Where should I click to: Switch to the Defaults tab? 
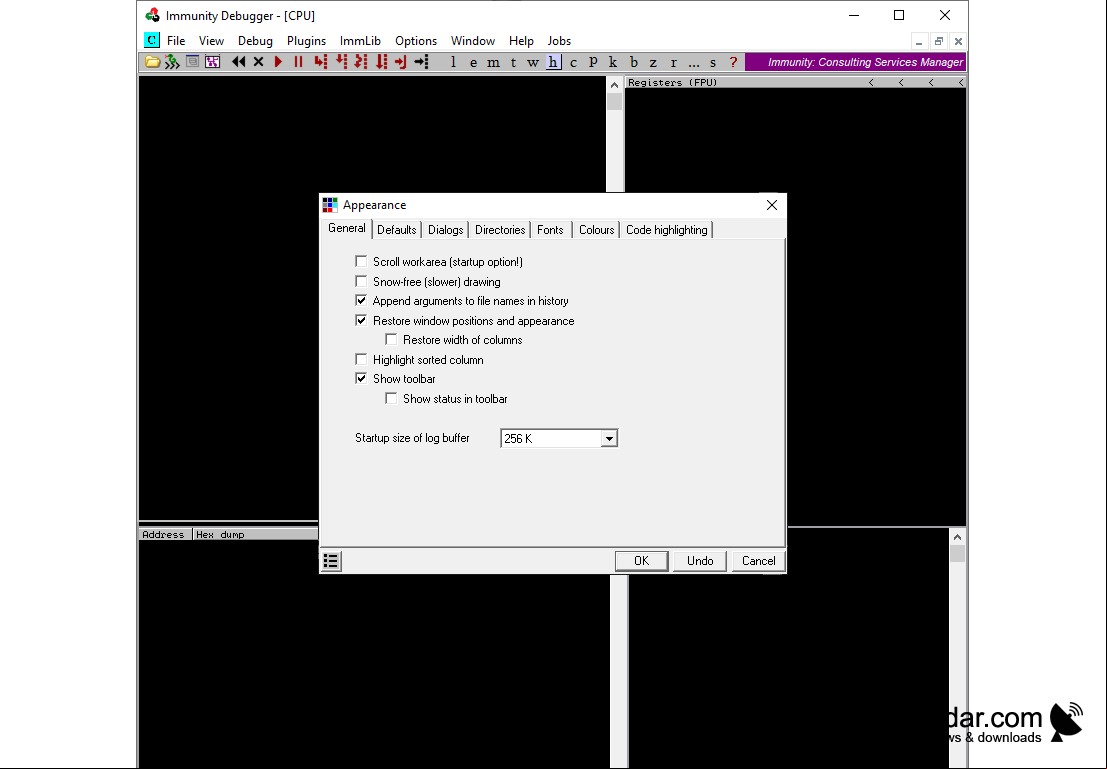click(397, 229)
